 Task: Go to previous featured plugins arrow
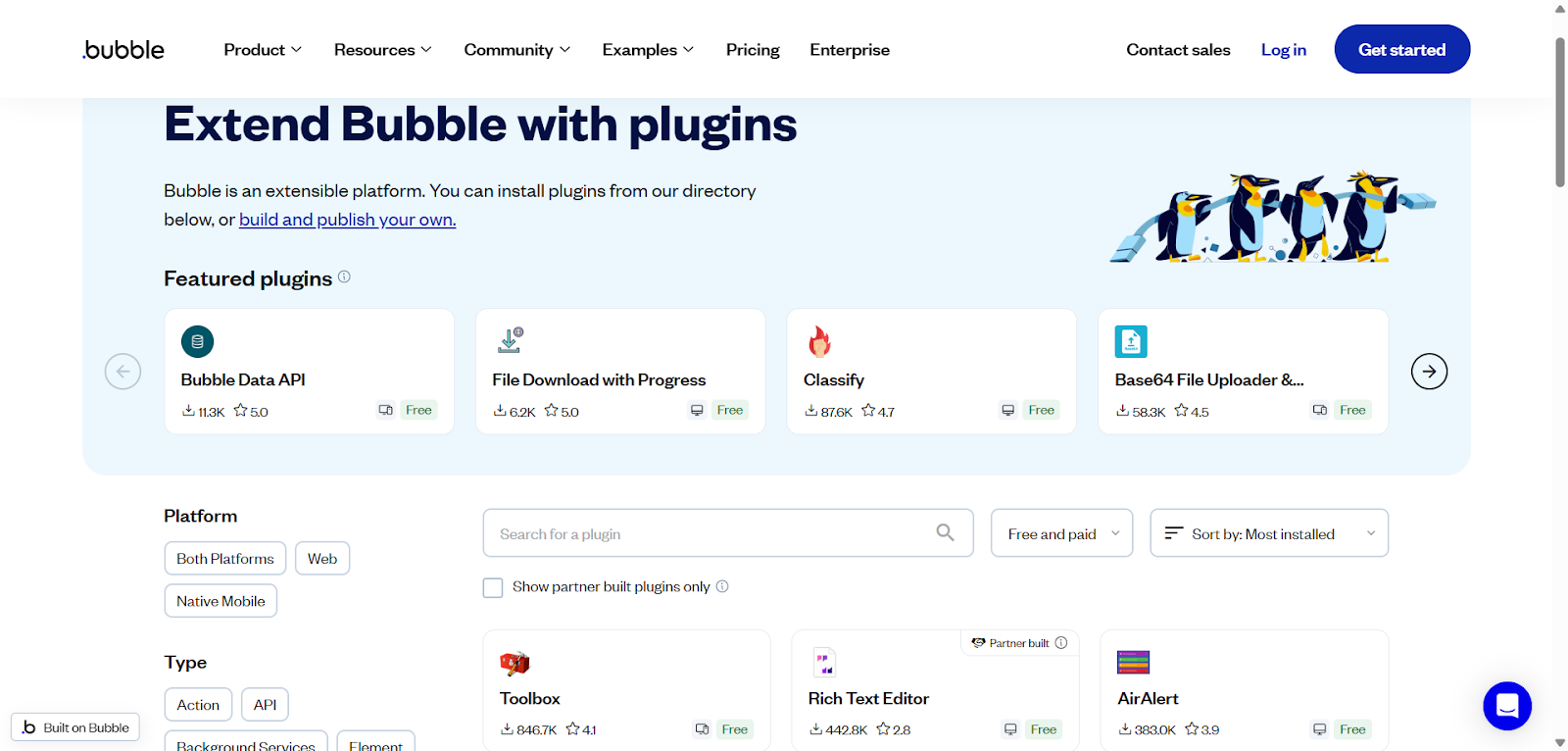122,372
